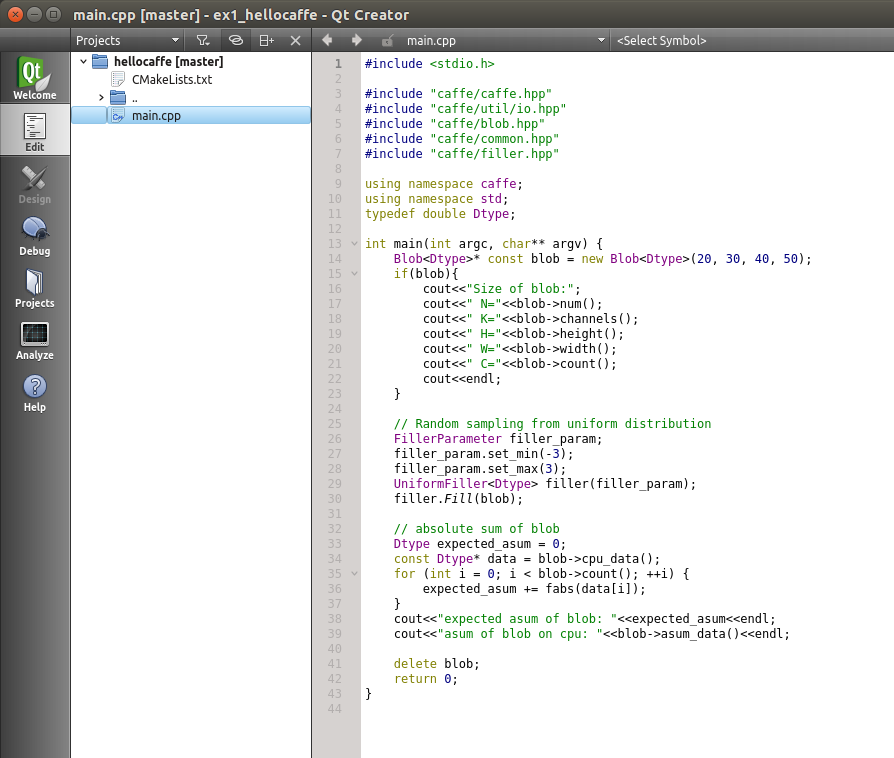
Task: Click 'caffe/filler.hpp' include on line 7
Action: click(494, 153)
